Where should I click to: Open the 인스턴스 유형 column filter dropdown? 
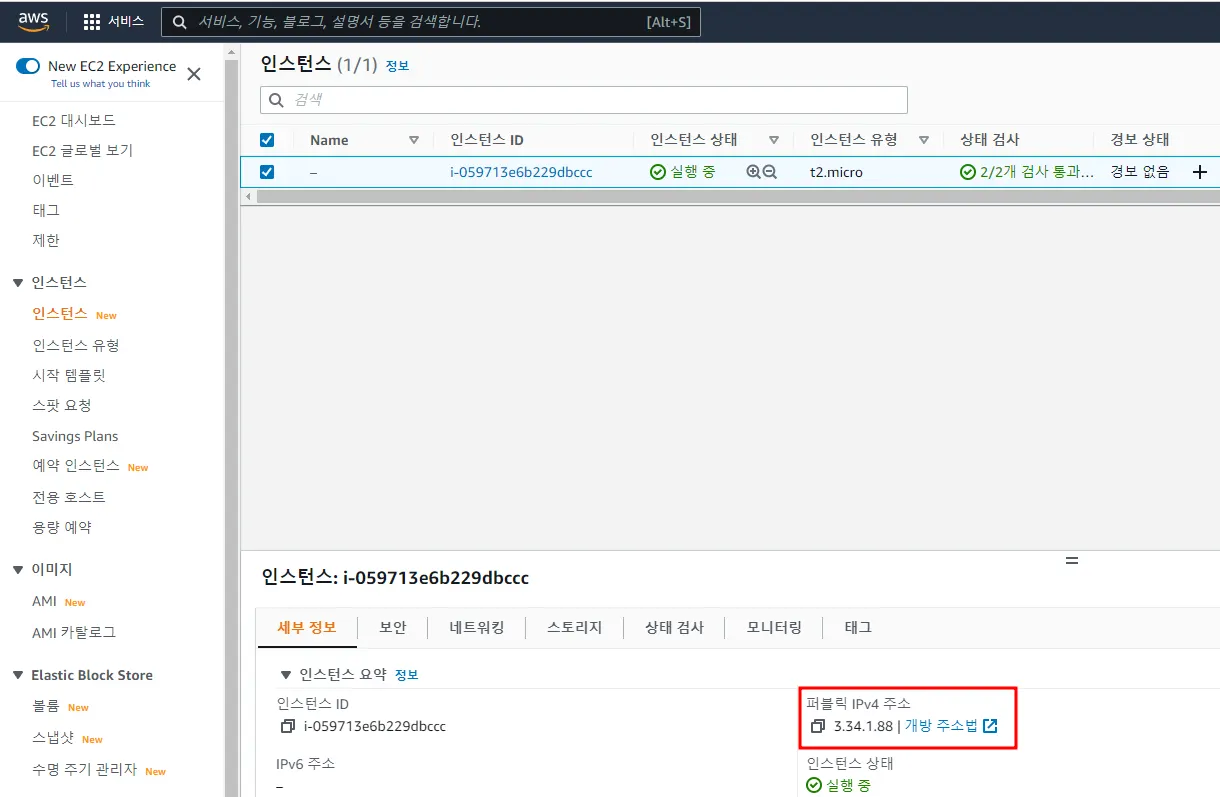click(x=924, y=140)
